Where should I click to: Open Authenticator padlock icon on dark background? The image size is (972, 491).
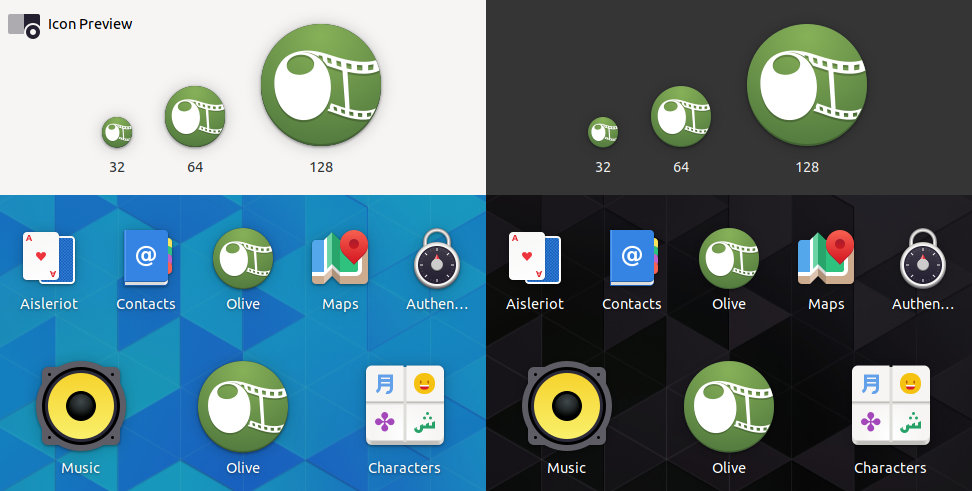coord(923,259)
